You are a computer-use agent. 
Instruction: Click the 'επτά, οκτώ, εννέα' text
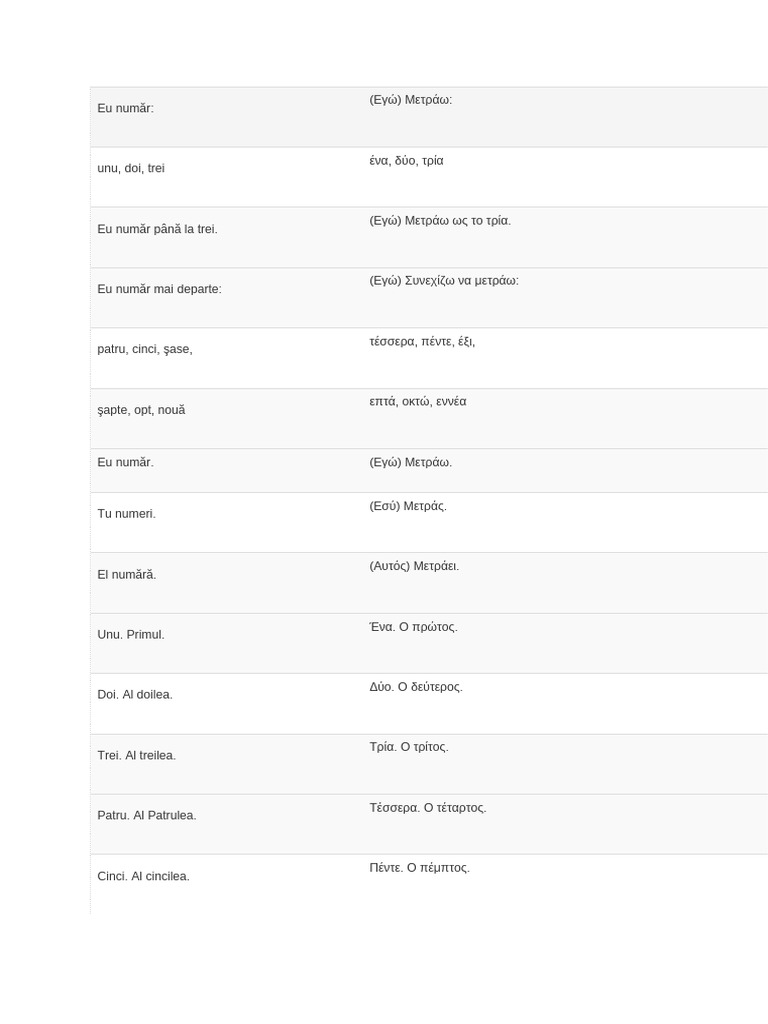418,402
